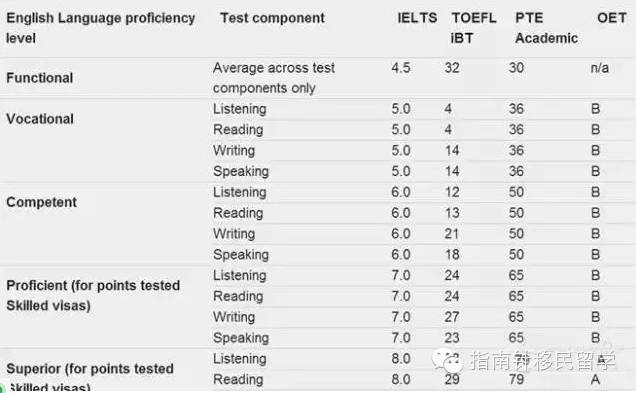Click the Chinese watermark text beside the WeChat logo

543,361
